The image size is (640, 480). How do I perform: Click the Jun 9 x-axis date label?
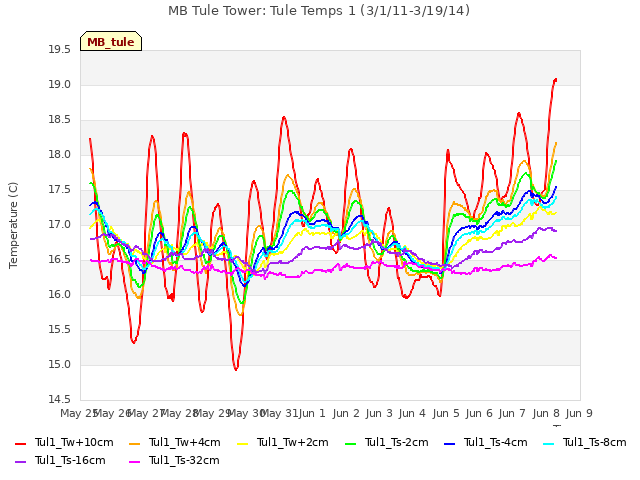[x=579, y=413]
